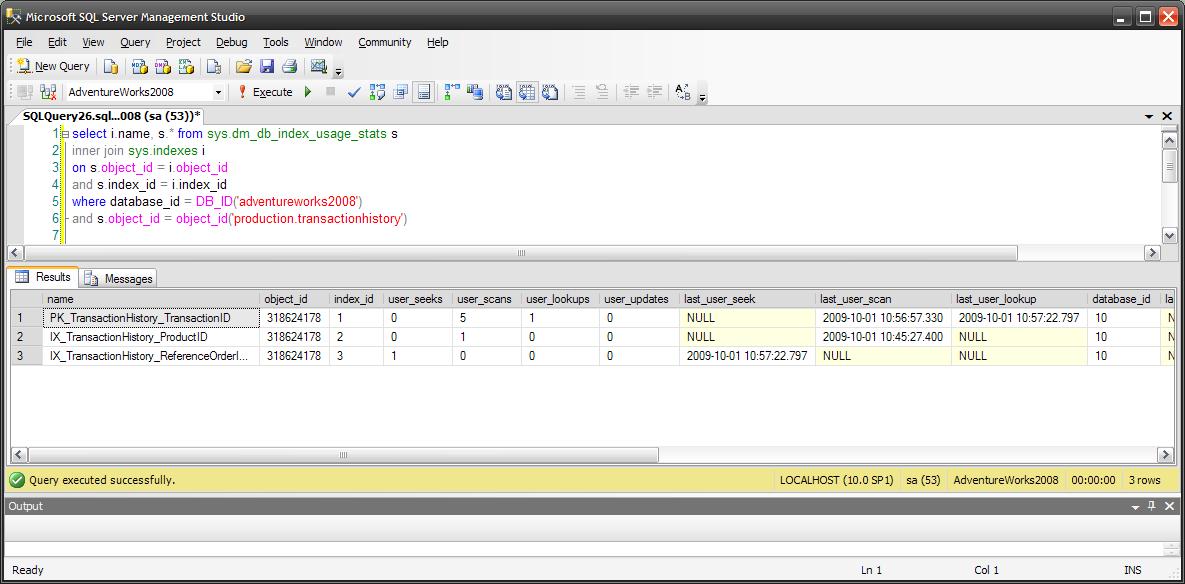Select the Results tab
This screenshot has height=584, width=1185.
click(x=44, y=277)
